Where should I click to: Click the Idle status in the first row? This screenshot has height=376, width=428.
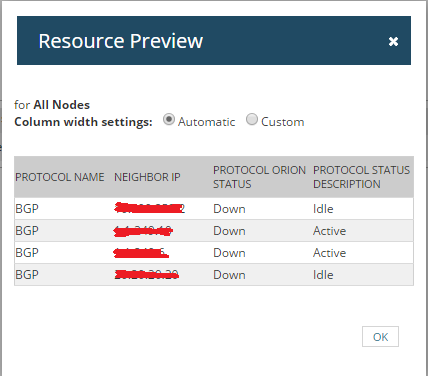[323, 209]
